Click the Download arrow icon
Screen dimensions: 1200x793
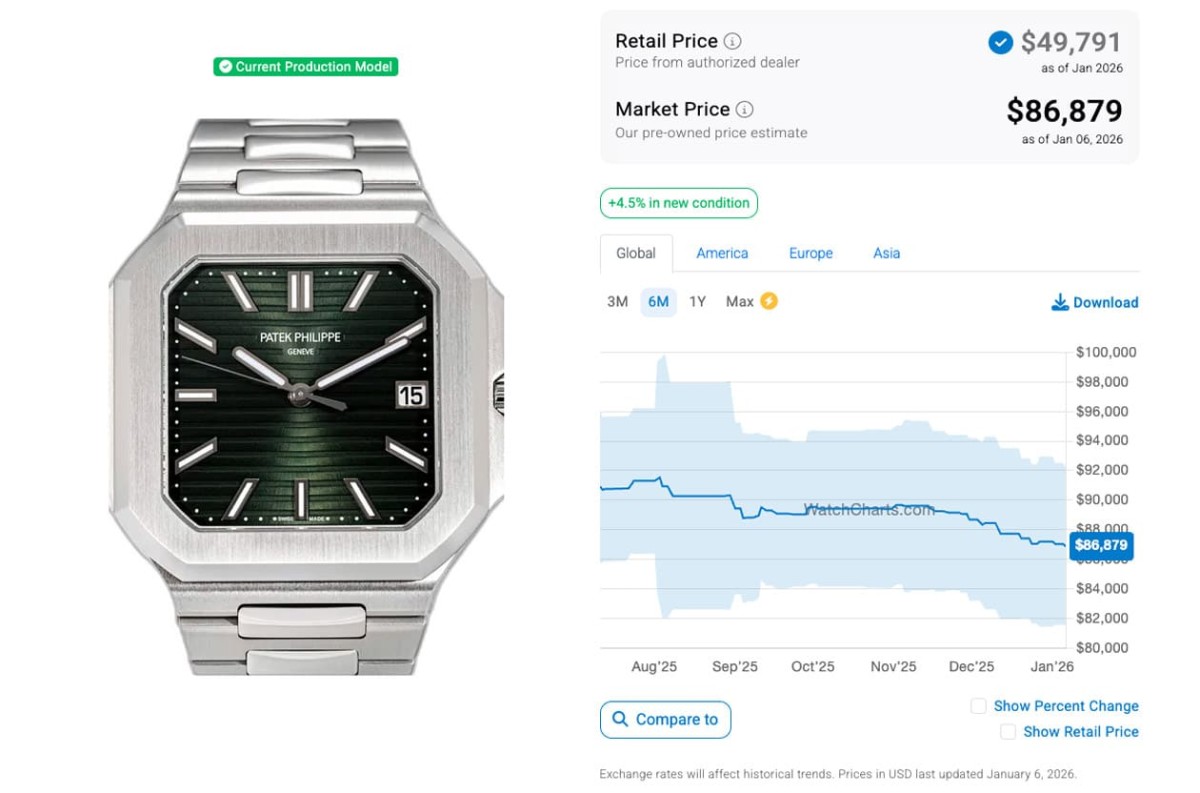(1060, 302)
